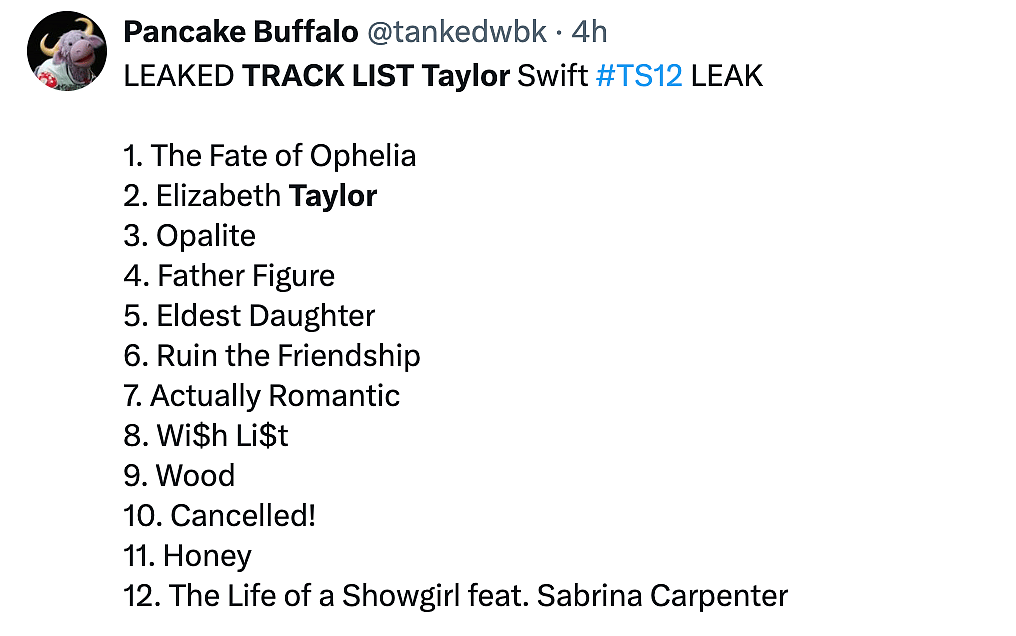
Task: Click the Pancake Buffalo profile avatar
Action: tap(67, 53)
